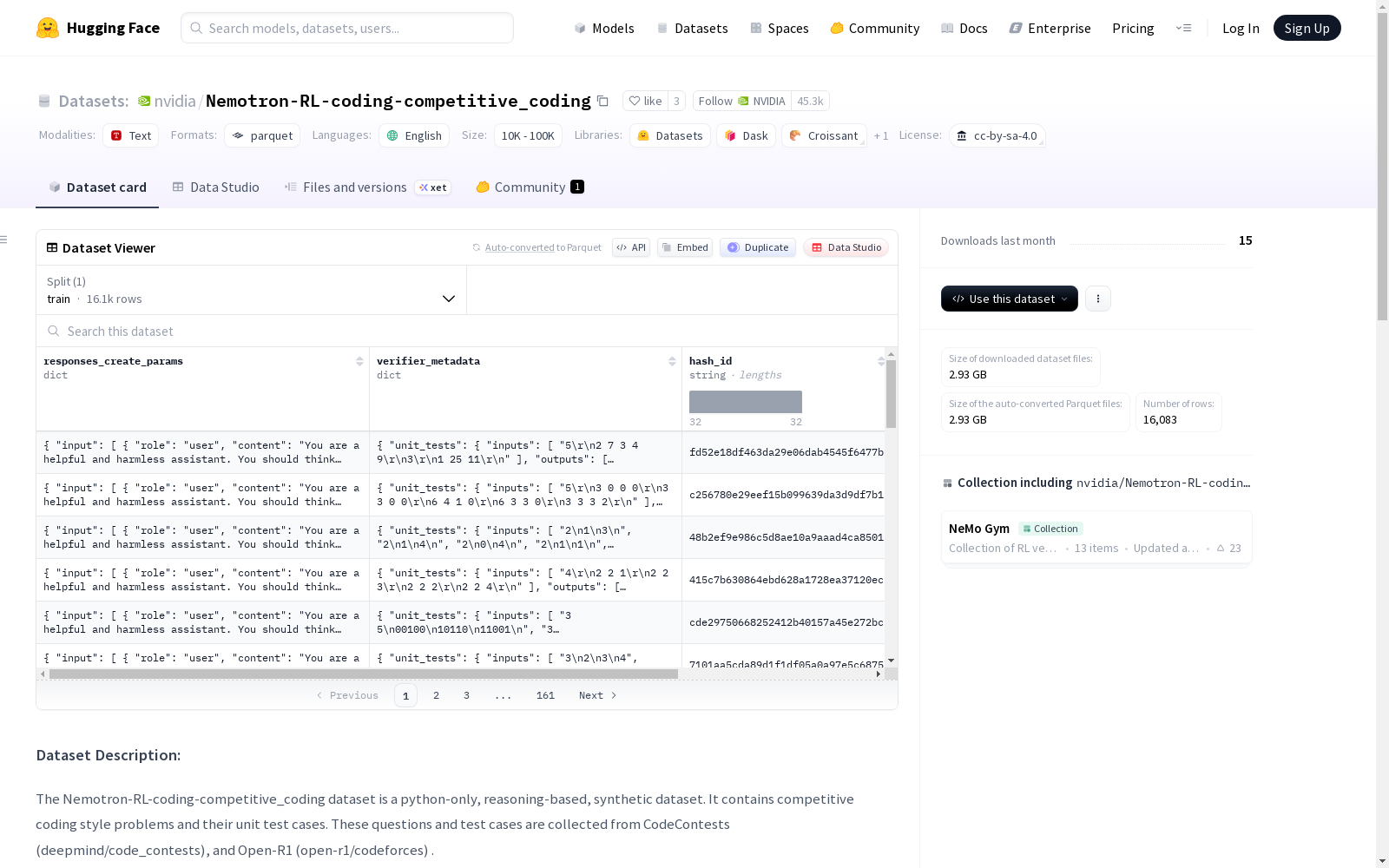Viewport: 1389px width, 868px height.
Task: Copy dataset name with copy icon
Action: point(602,101)
